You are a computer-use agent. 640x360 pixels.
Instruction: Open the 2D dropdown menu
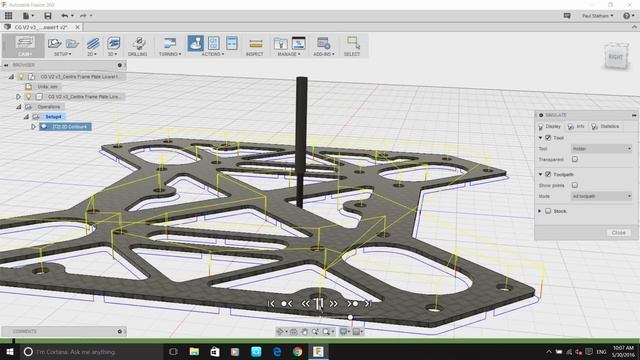click(x=92, y=54)
